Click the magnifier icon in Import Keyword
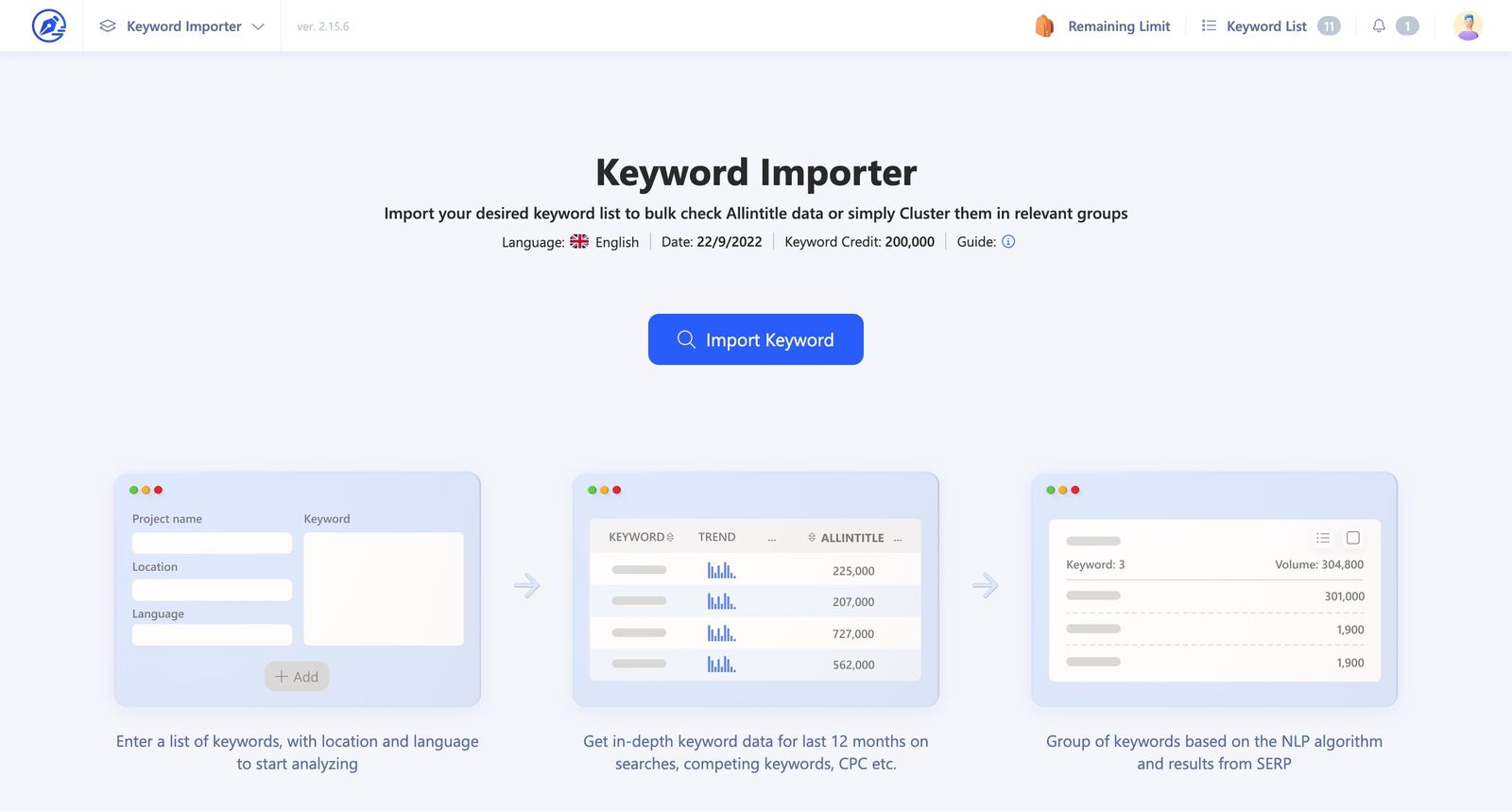 click(x=686, y=338)
